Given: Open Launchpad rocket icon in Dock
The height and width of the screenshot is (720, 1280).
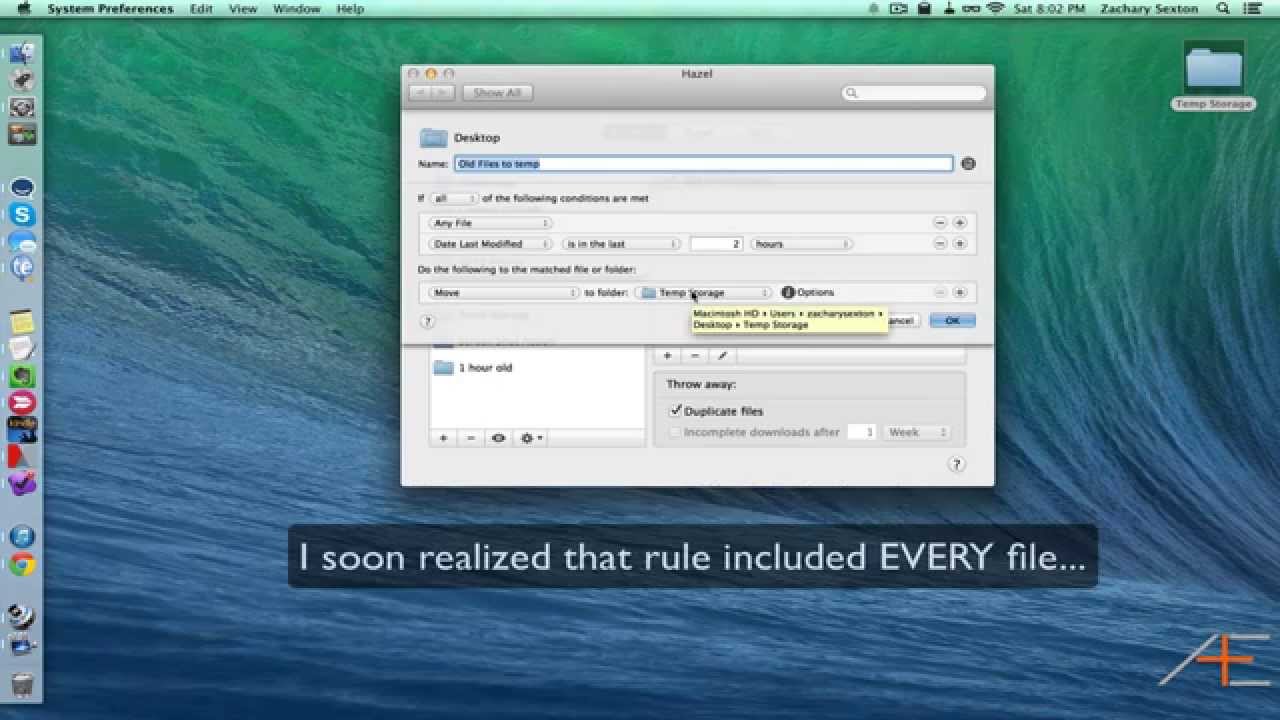Looking at the screenshot, I should (x=22, y=81).
